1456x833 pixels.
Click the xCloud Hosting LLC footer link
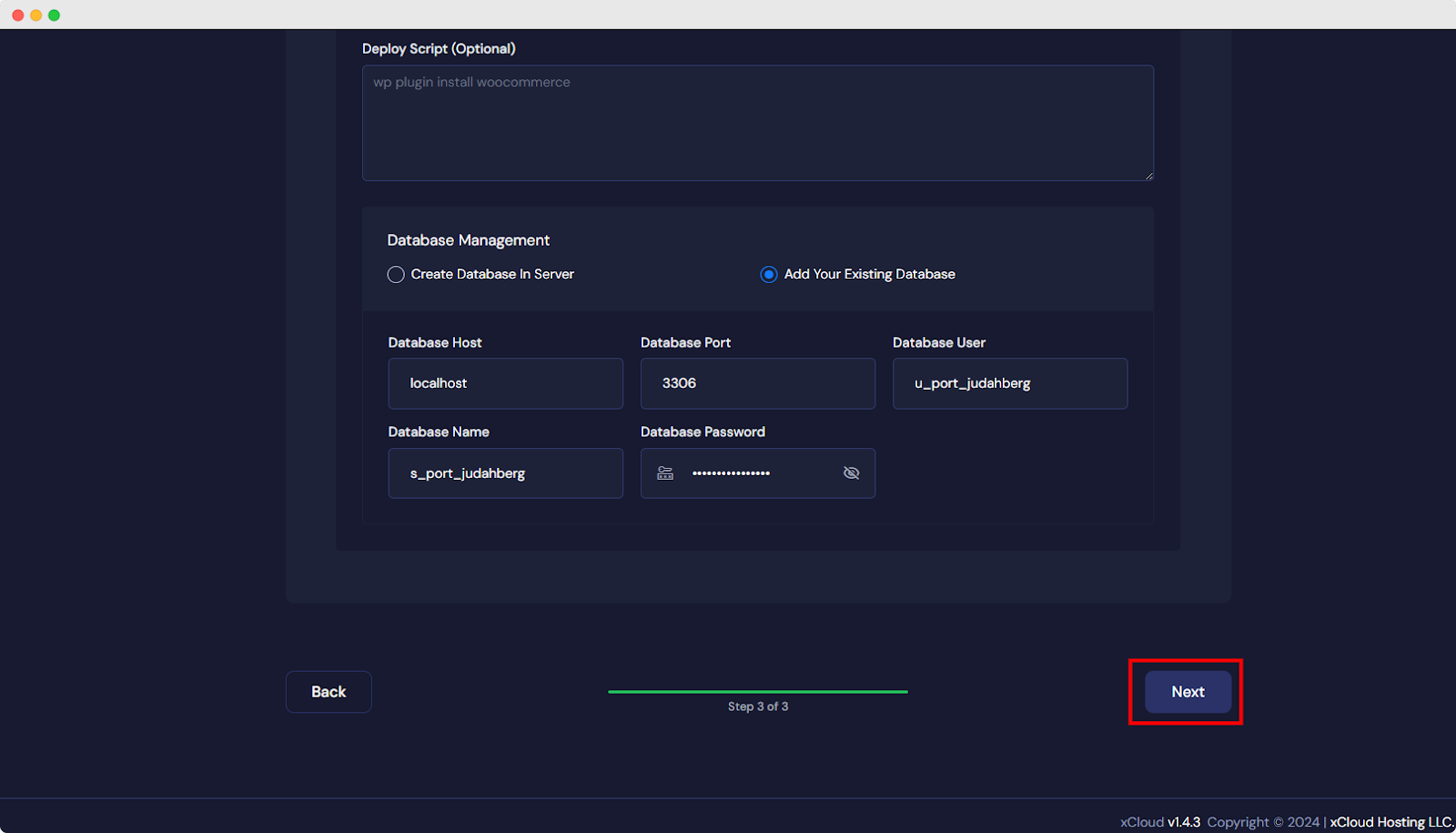click(1390, 821)
